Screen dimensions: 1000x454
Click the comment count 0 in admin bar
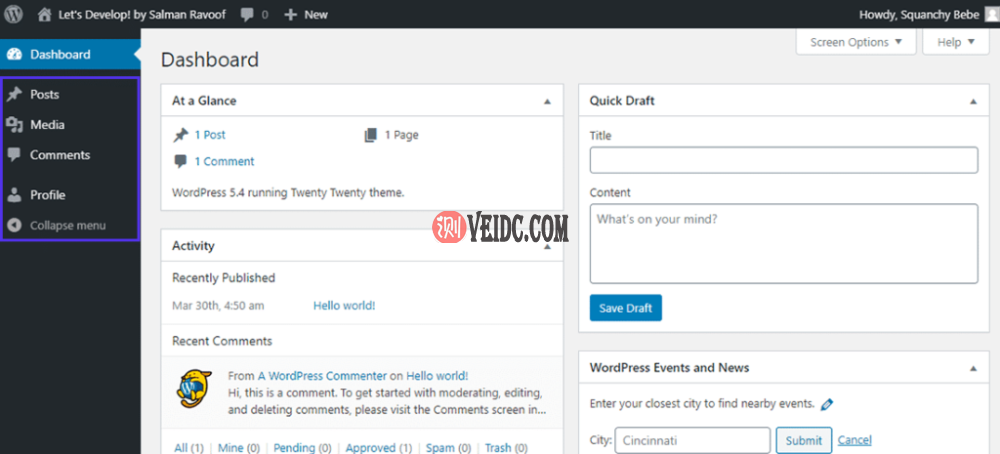(265, 15)
